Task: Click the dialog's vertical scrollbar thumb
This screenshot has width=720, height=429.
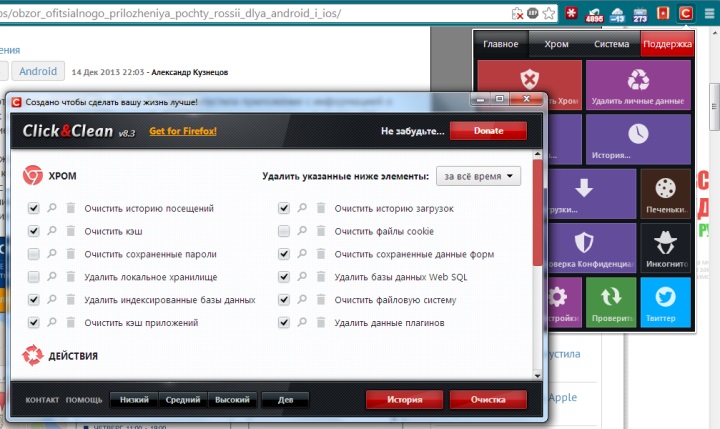Action: [538, 213]
